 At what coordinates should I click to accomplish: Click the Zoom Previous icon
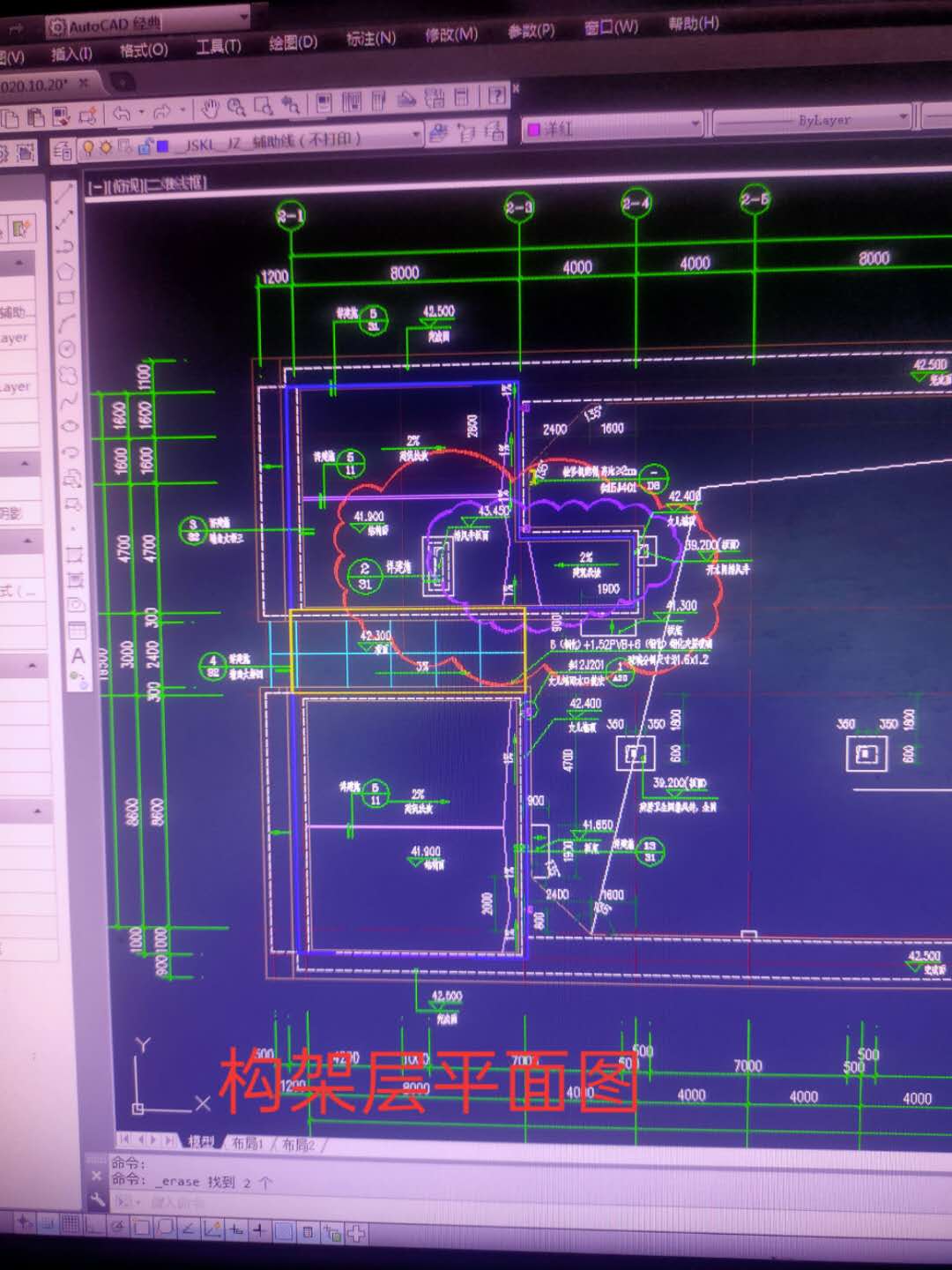[290, 105]
